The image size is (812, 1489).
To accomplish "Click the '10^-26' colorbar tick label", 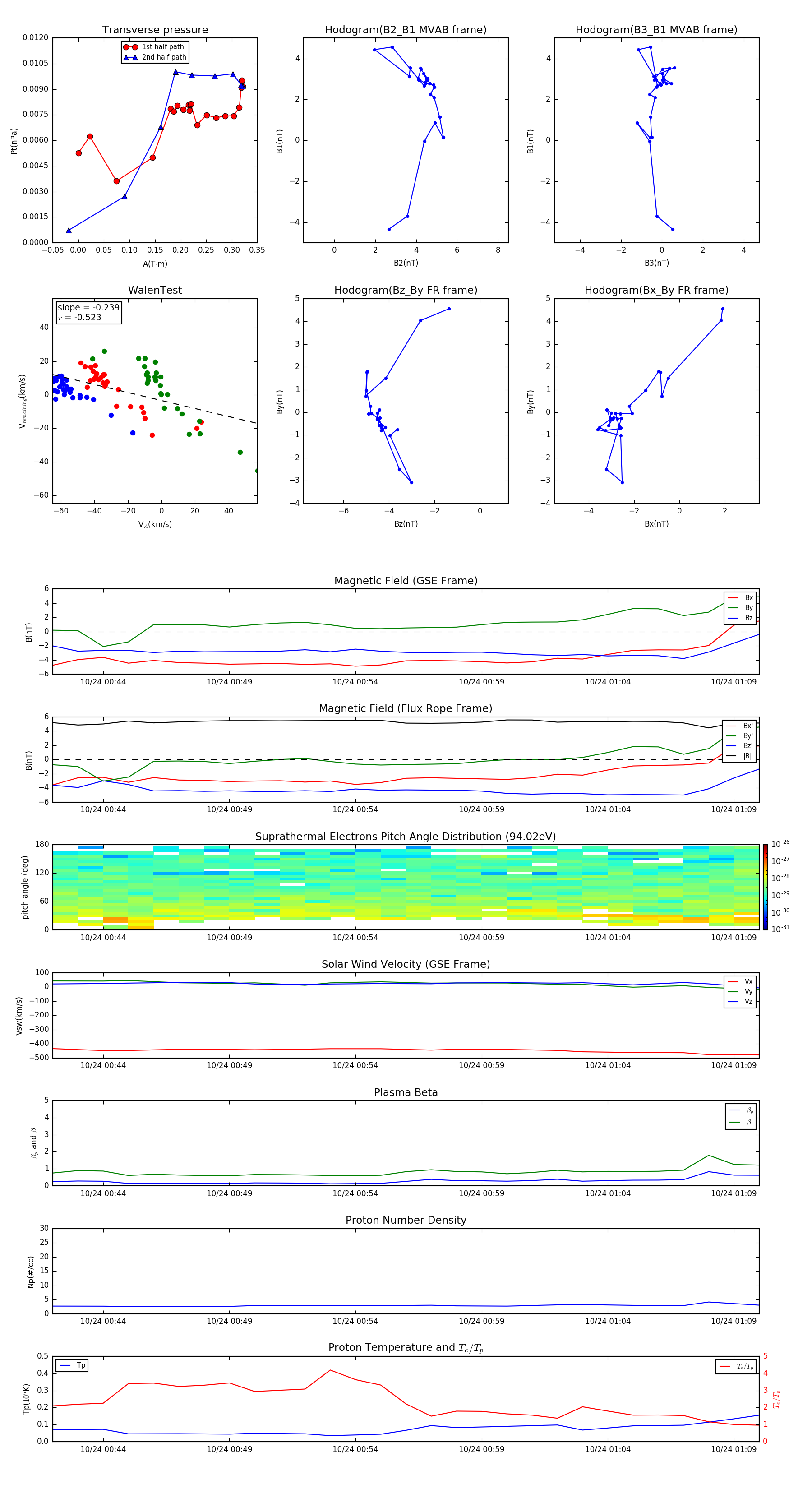I will pyautogui.click(x=780, y=844).
